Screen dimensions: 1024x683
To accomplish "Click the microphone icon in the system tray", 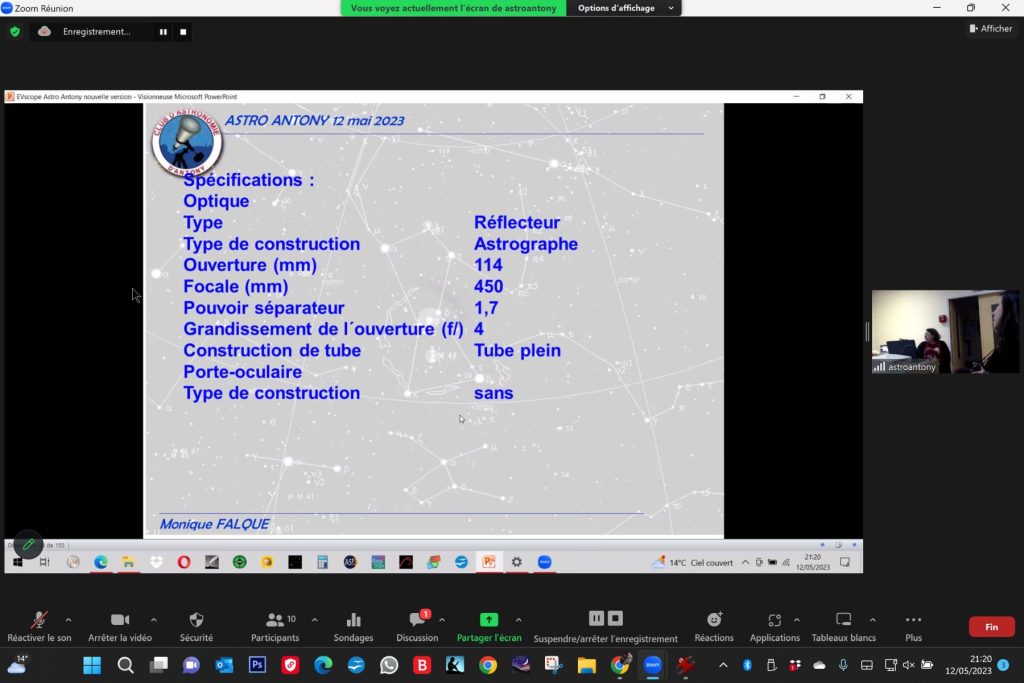I will tap(843, 665).
